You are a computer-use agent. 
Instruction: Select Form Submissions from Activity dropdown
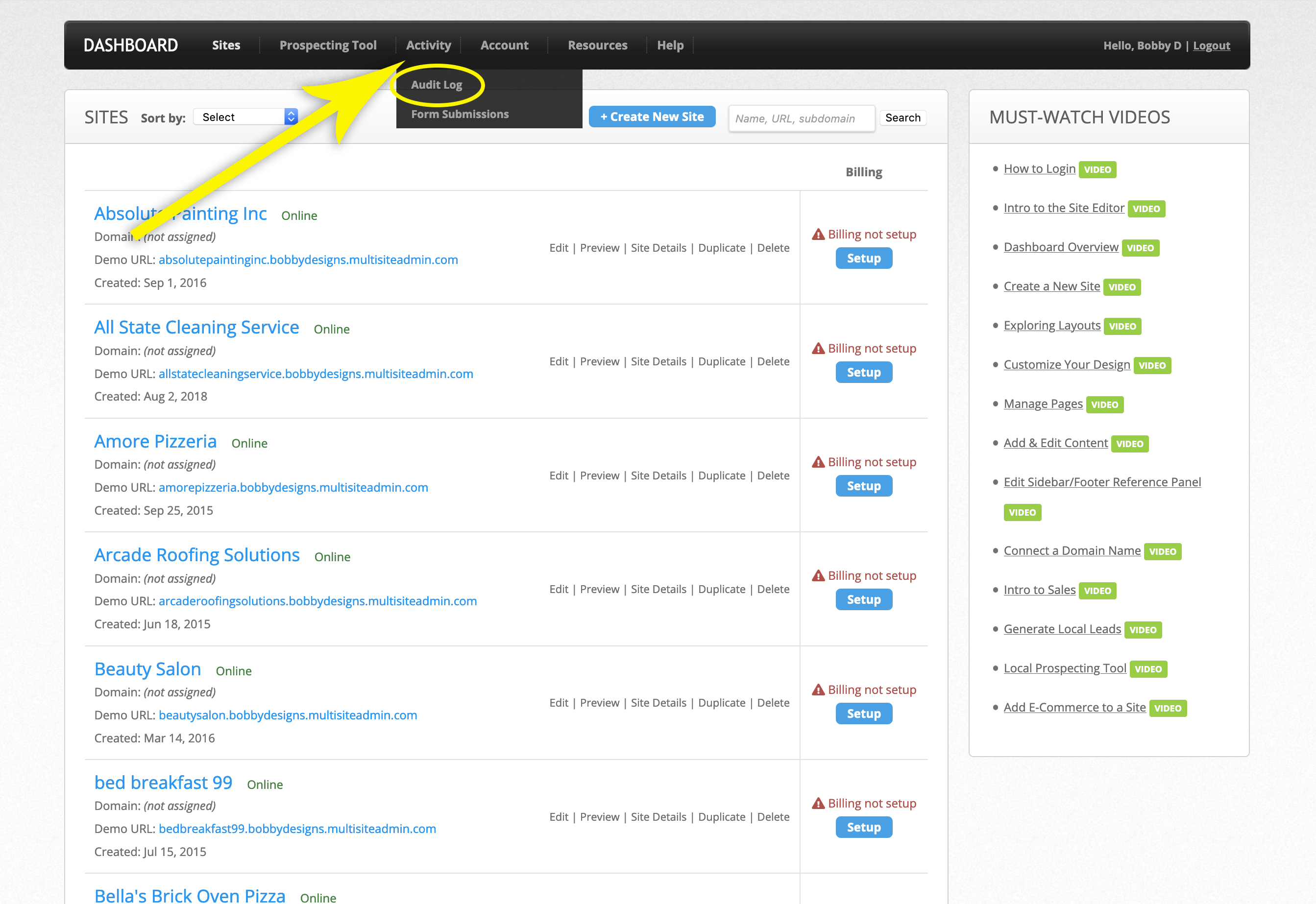click(460, 115)
